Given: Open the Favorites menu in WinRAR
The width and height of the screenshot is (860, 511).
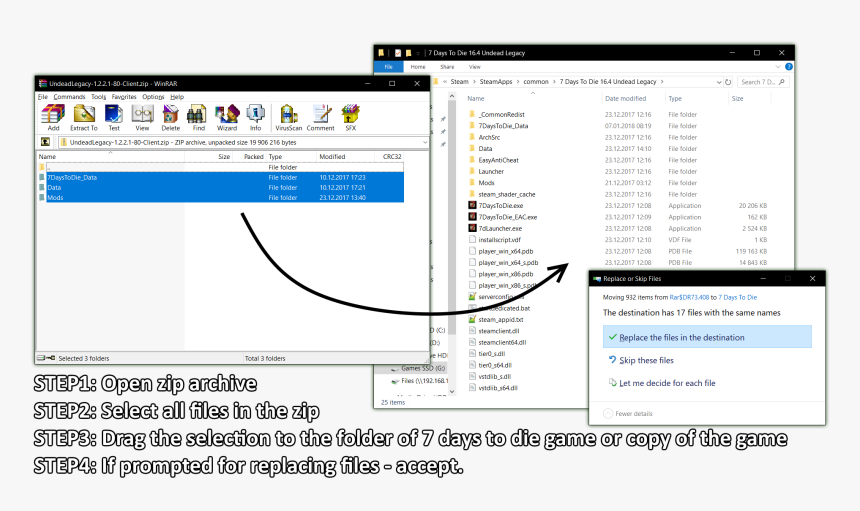Looking at the screenshot, I should click(124, 96).
